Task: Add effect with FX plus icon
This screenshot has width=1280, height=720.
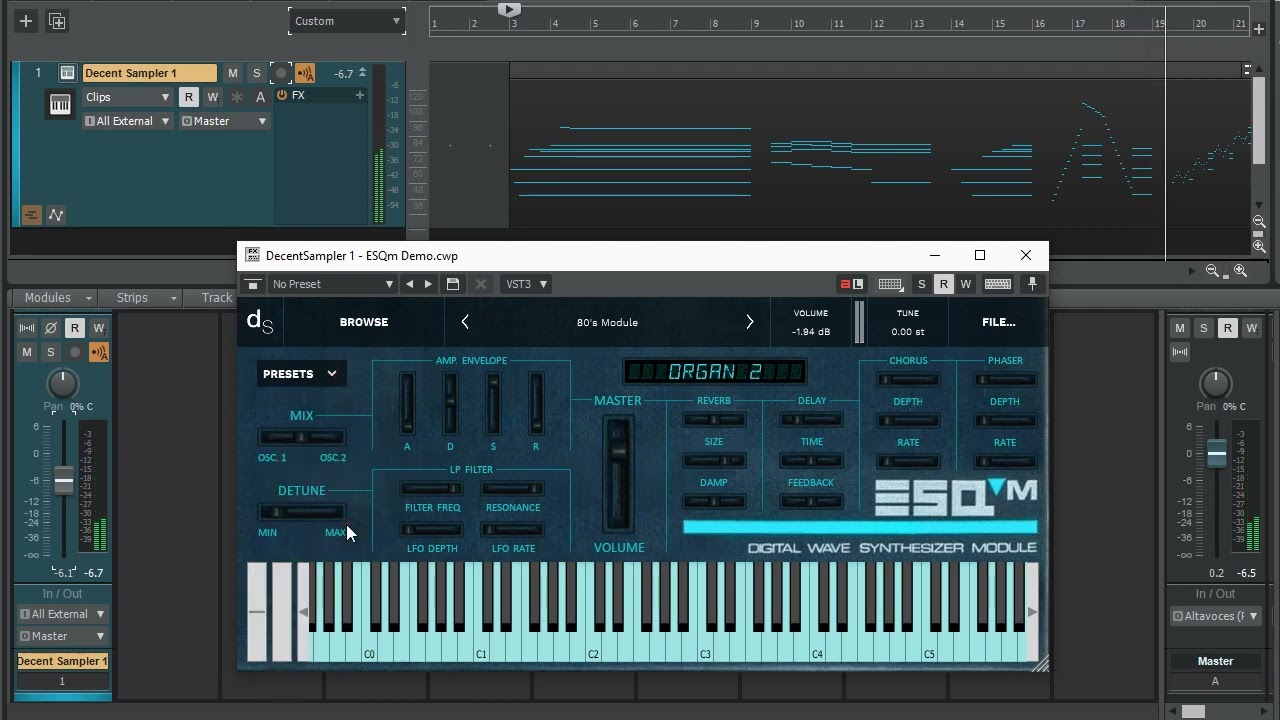Action: pos(359,95)
